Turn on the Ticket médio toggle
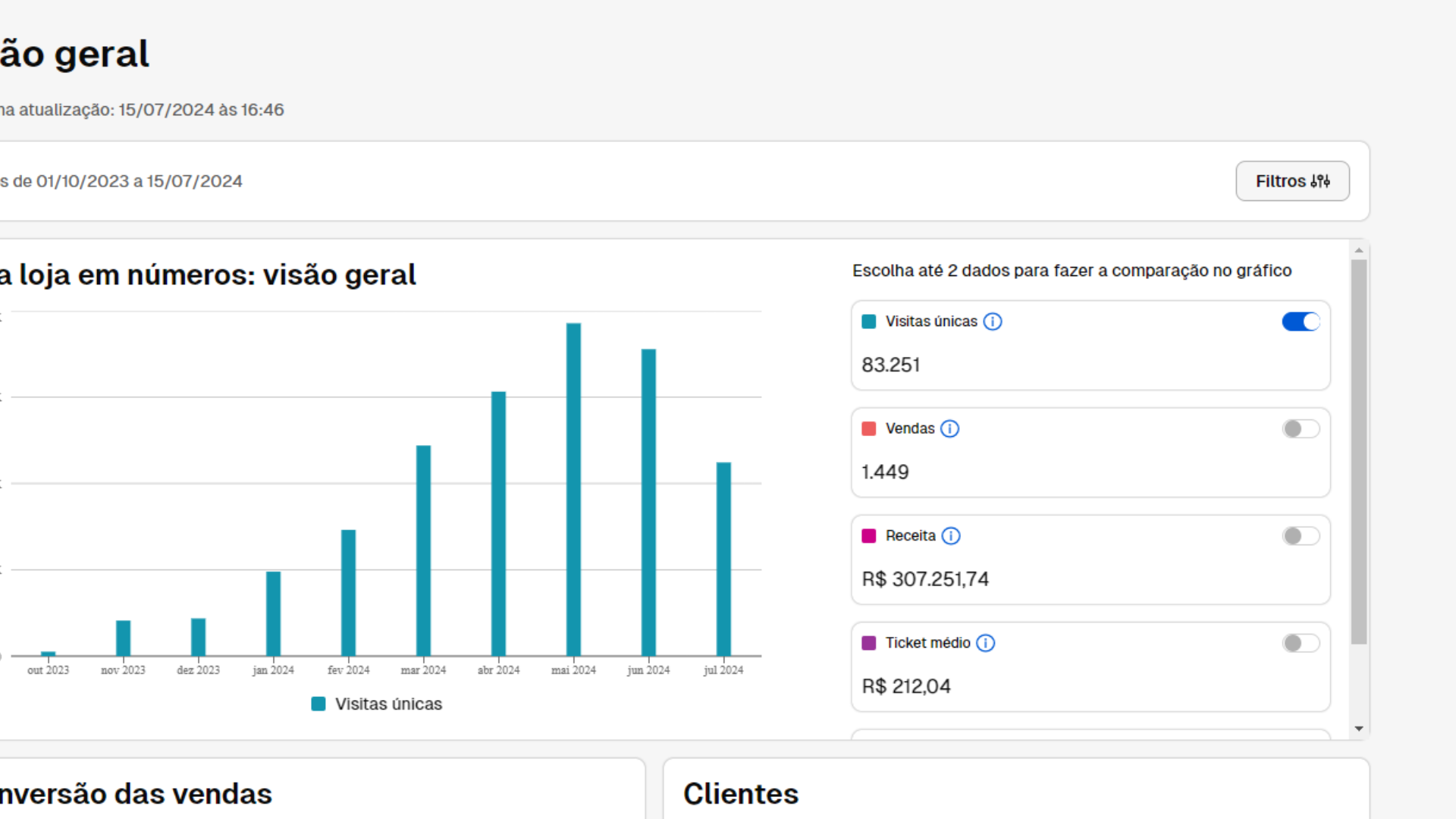Image resolution: width=1456 pixels, height=819 pixels. [1301, 643]
